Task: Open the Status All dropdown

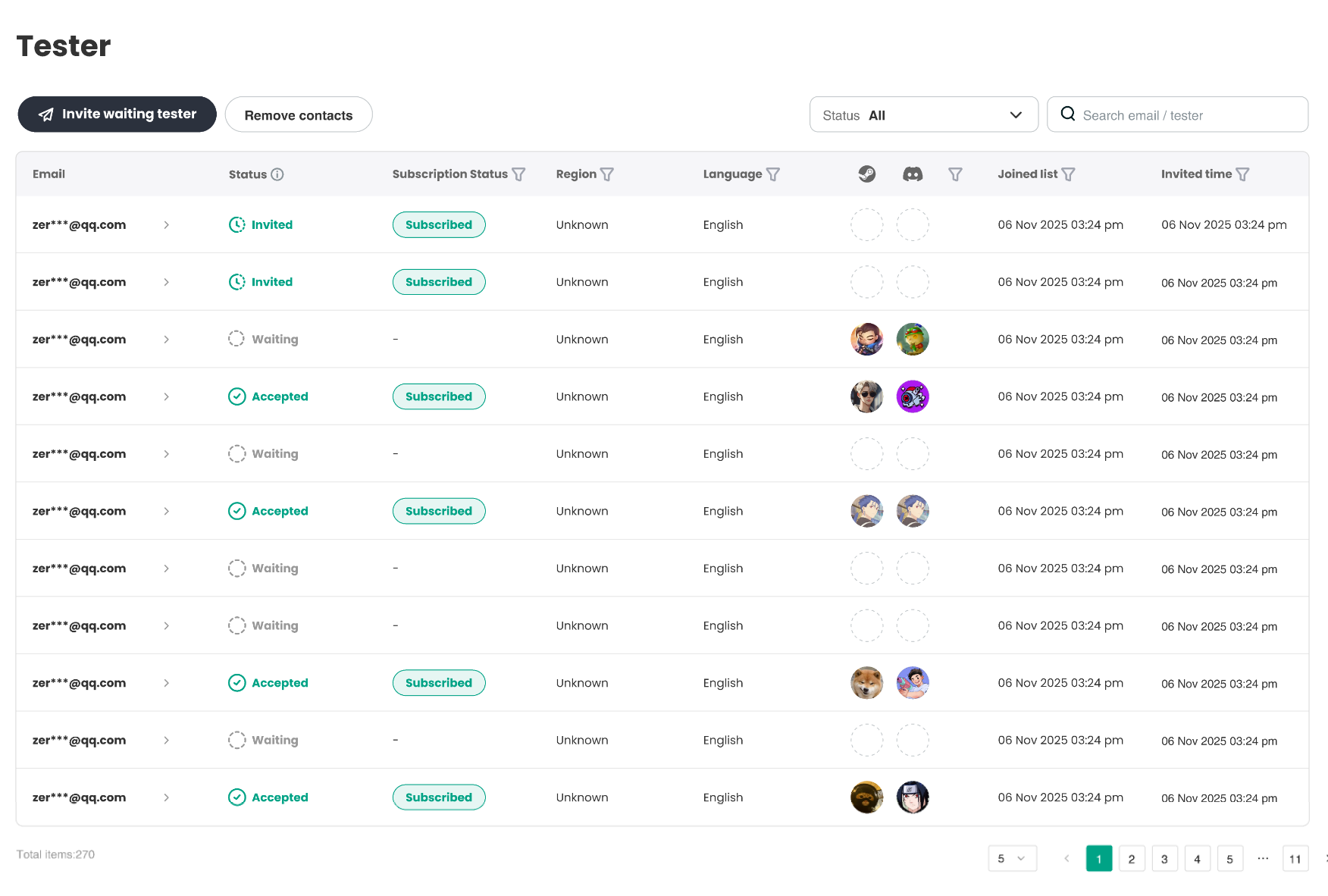Action: click(923, 115)
